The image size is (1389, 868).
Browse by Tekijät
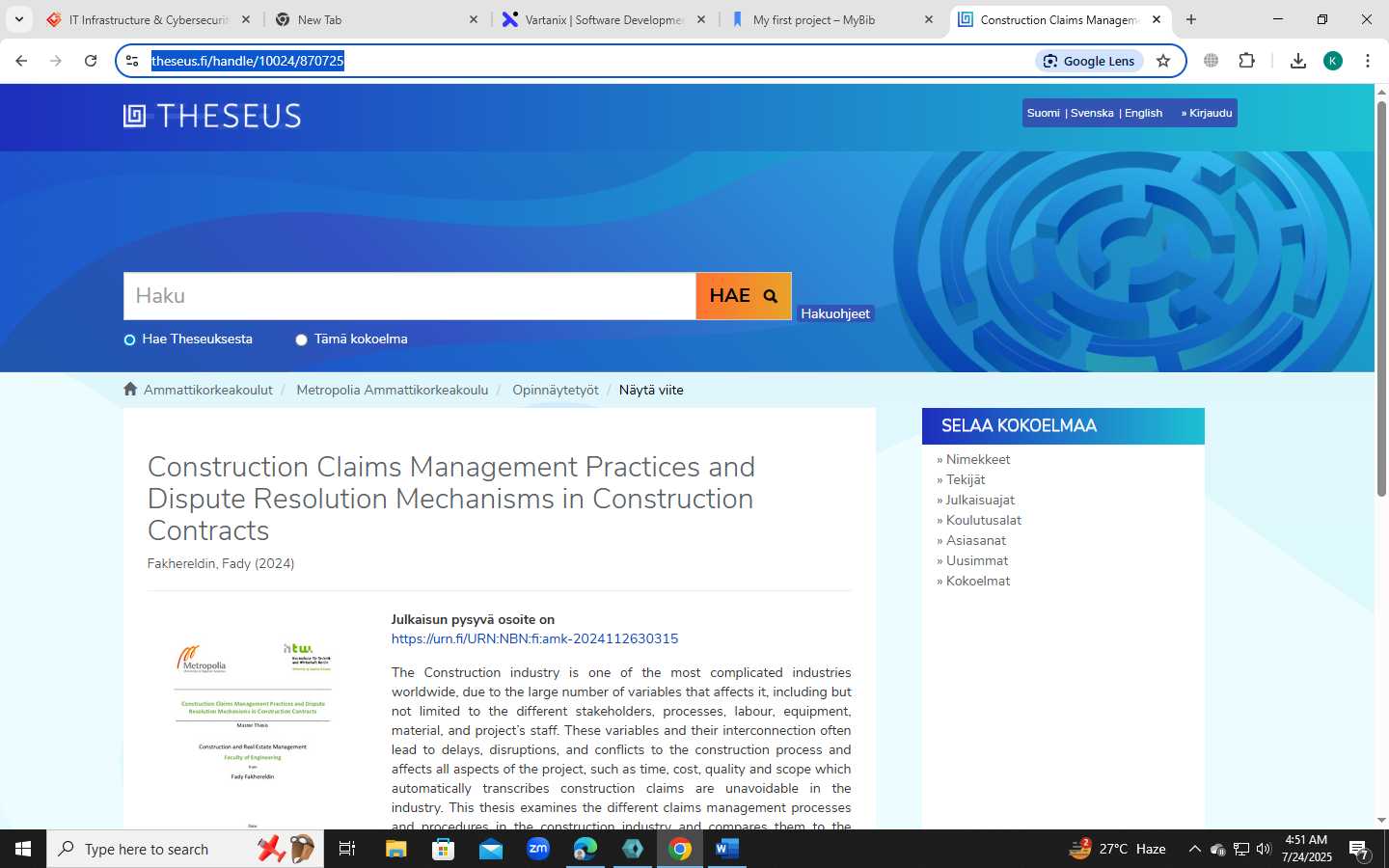coord(966,479)
